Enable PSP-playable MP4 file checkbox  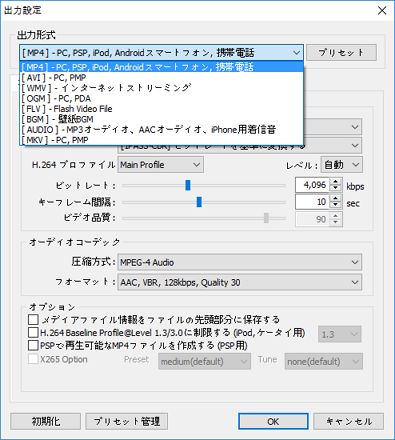pos(33,345)
